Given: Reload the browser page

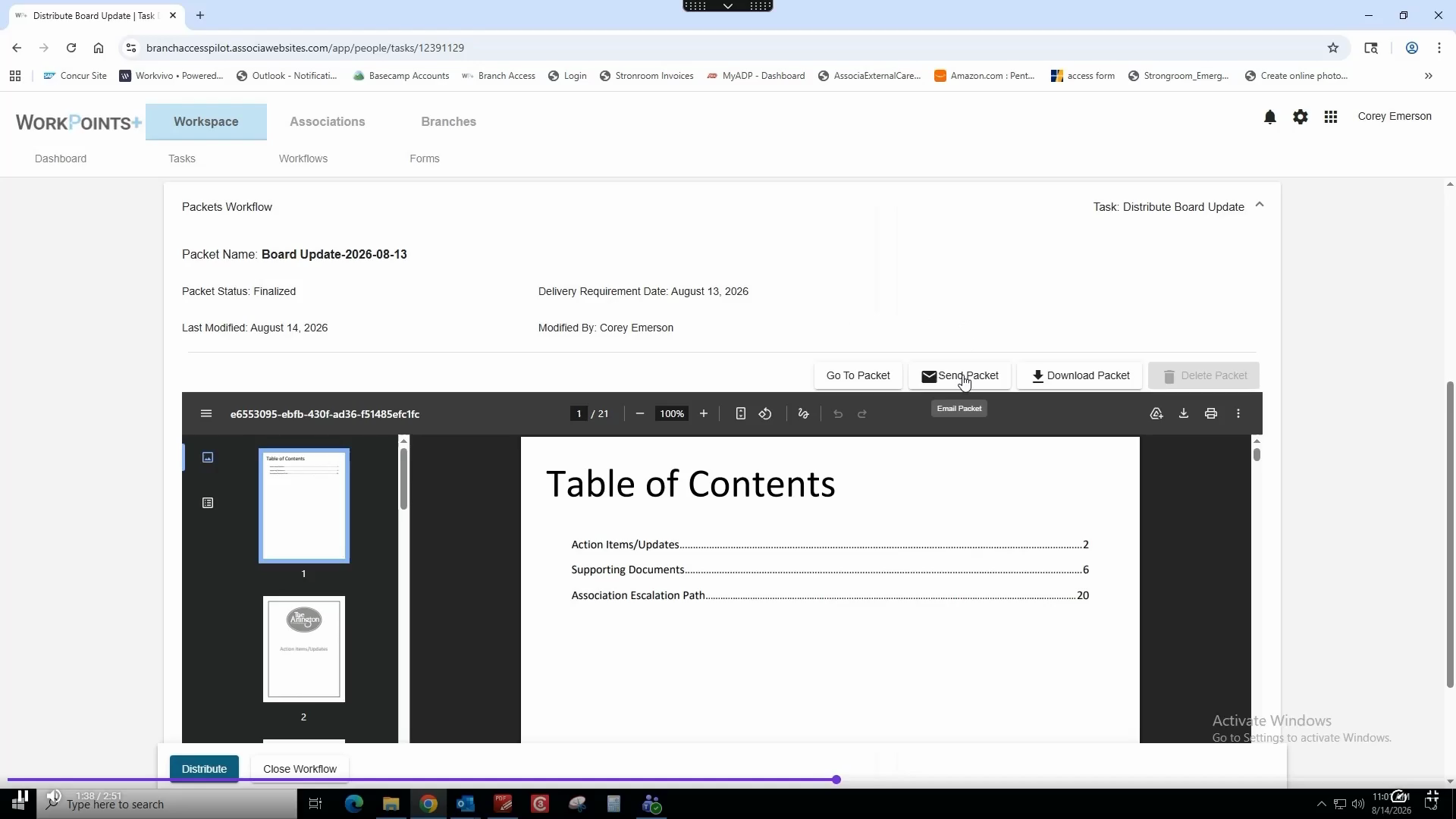Looking at the screenshot, I should (71, 48).
